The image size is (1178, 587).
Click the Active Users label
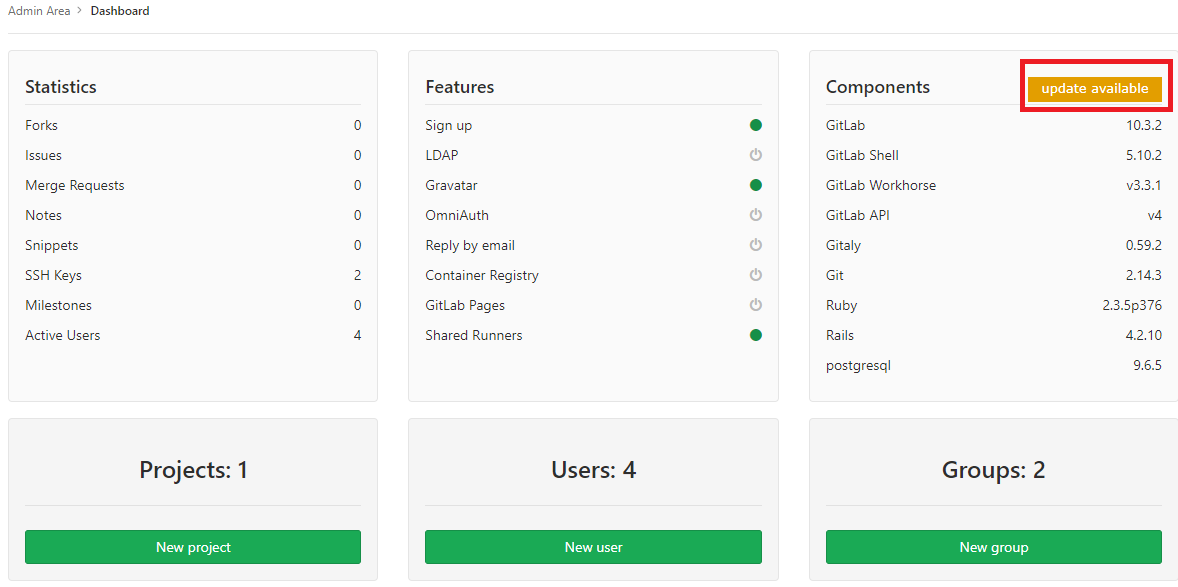(62, 336)
